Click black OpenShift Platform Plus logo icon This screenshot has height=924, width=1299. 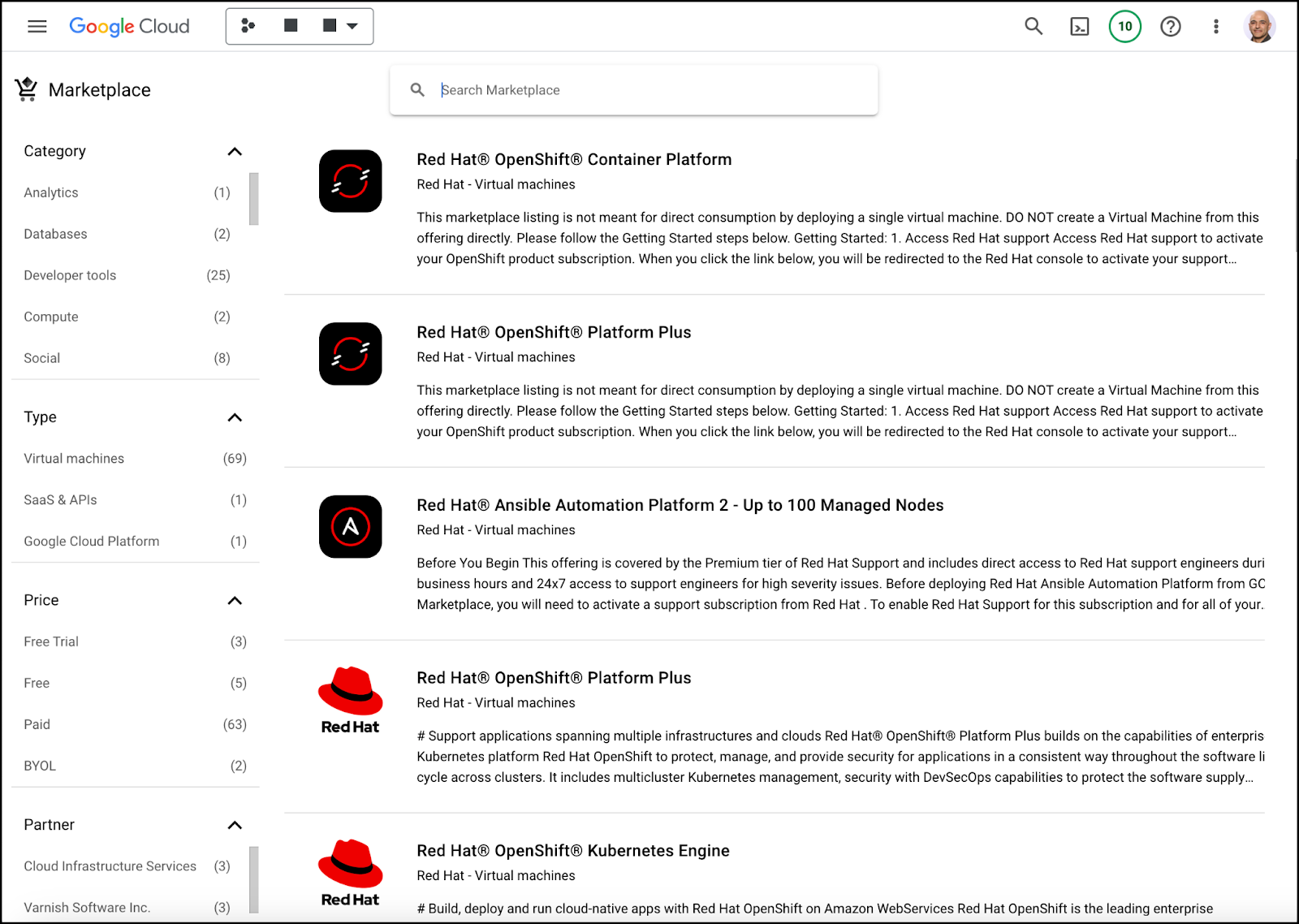(351, 354)
